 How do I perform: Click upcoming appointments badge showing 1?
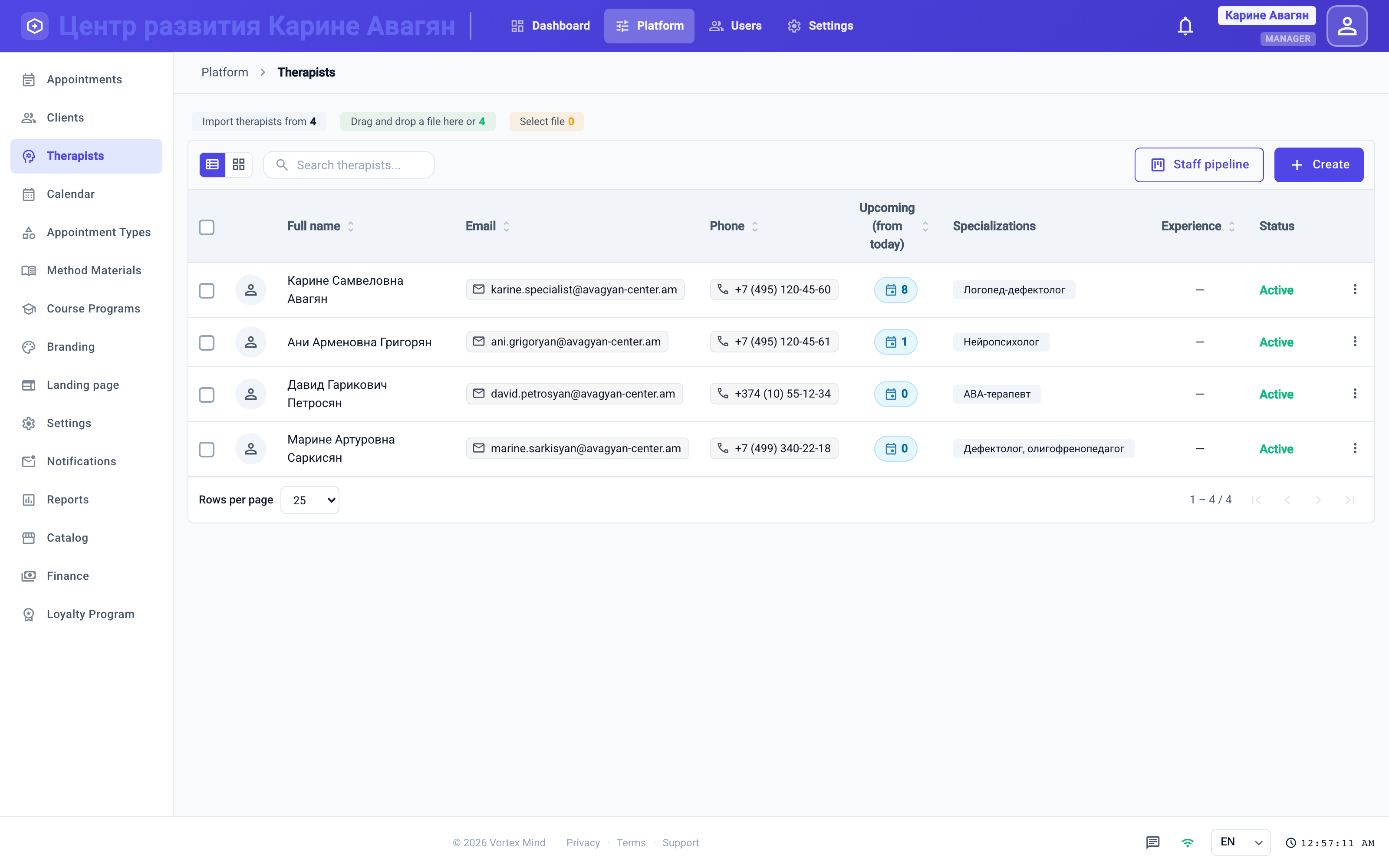tap(895, 342)
